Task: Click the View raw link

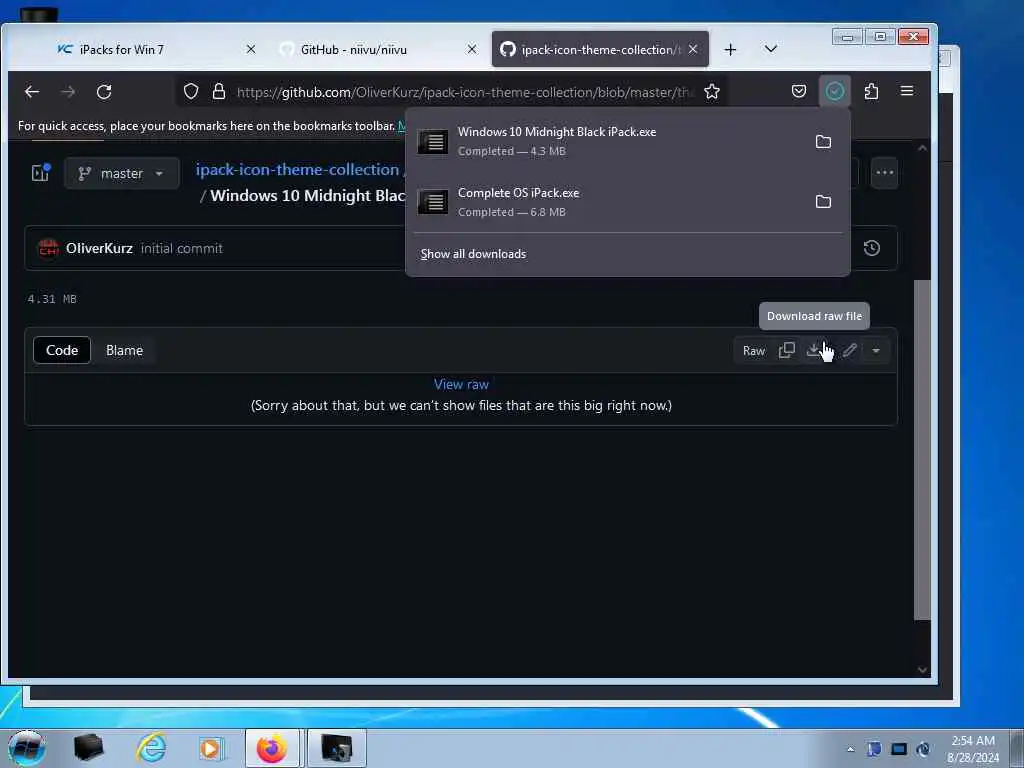Action: pos(461,385)
